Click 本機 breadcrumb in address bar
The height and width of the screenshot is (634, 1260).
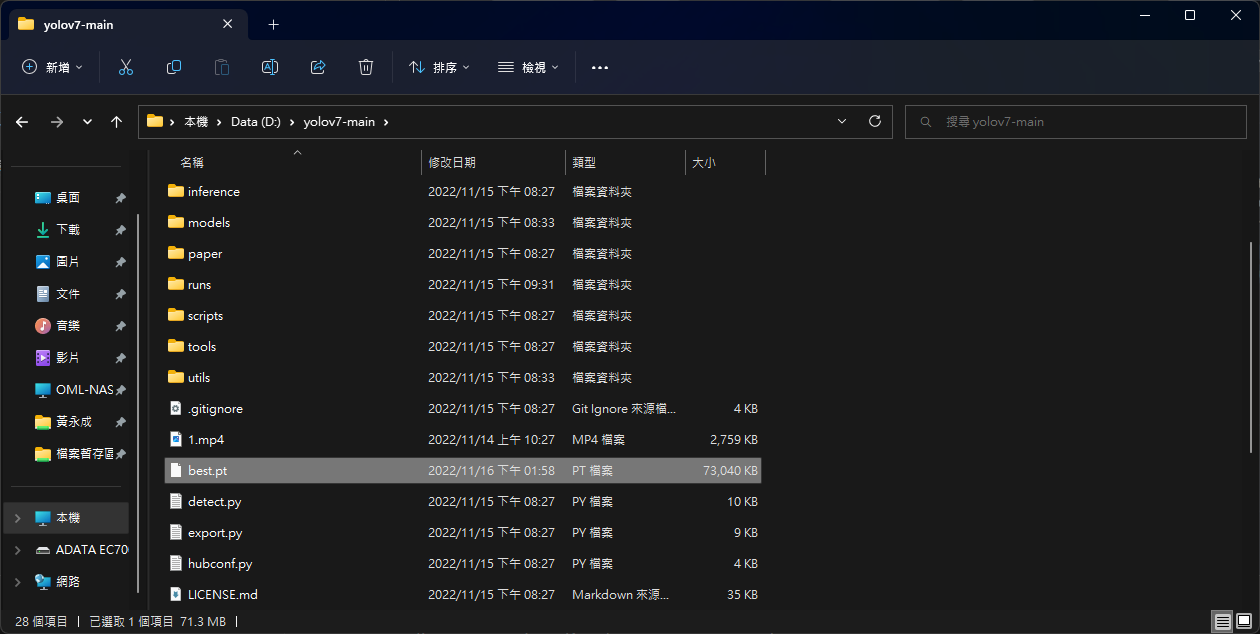[196, 122]
